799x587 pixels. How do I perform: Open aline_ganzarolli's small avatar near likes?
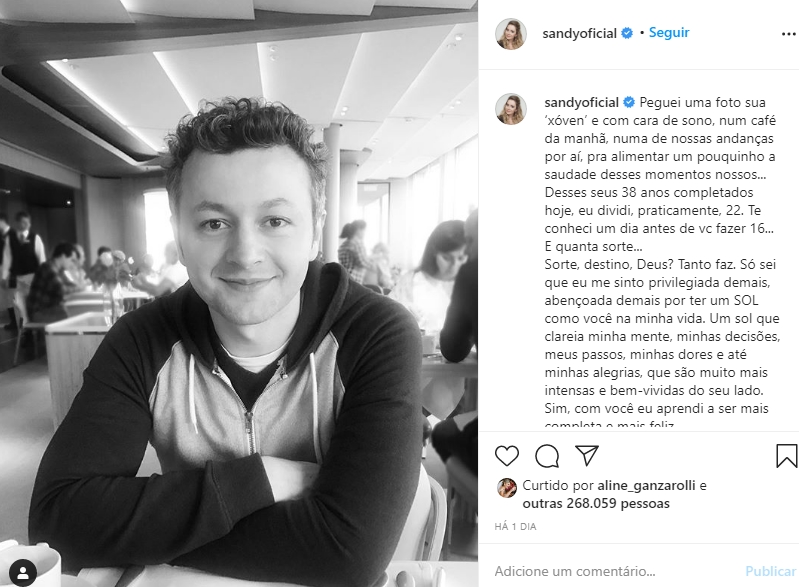[x=507, y=488]
